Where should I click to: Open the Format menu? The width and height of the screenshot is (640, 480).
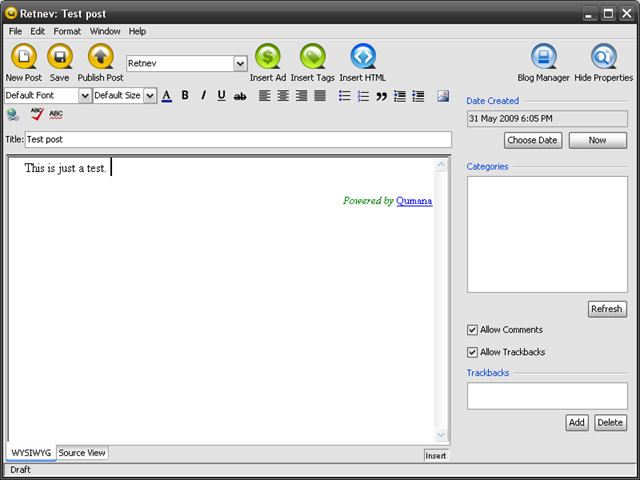pyautogui.click(x=67, y=31)
